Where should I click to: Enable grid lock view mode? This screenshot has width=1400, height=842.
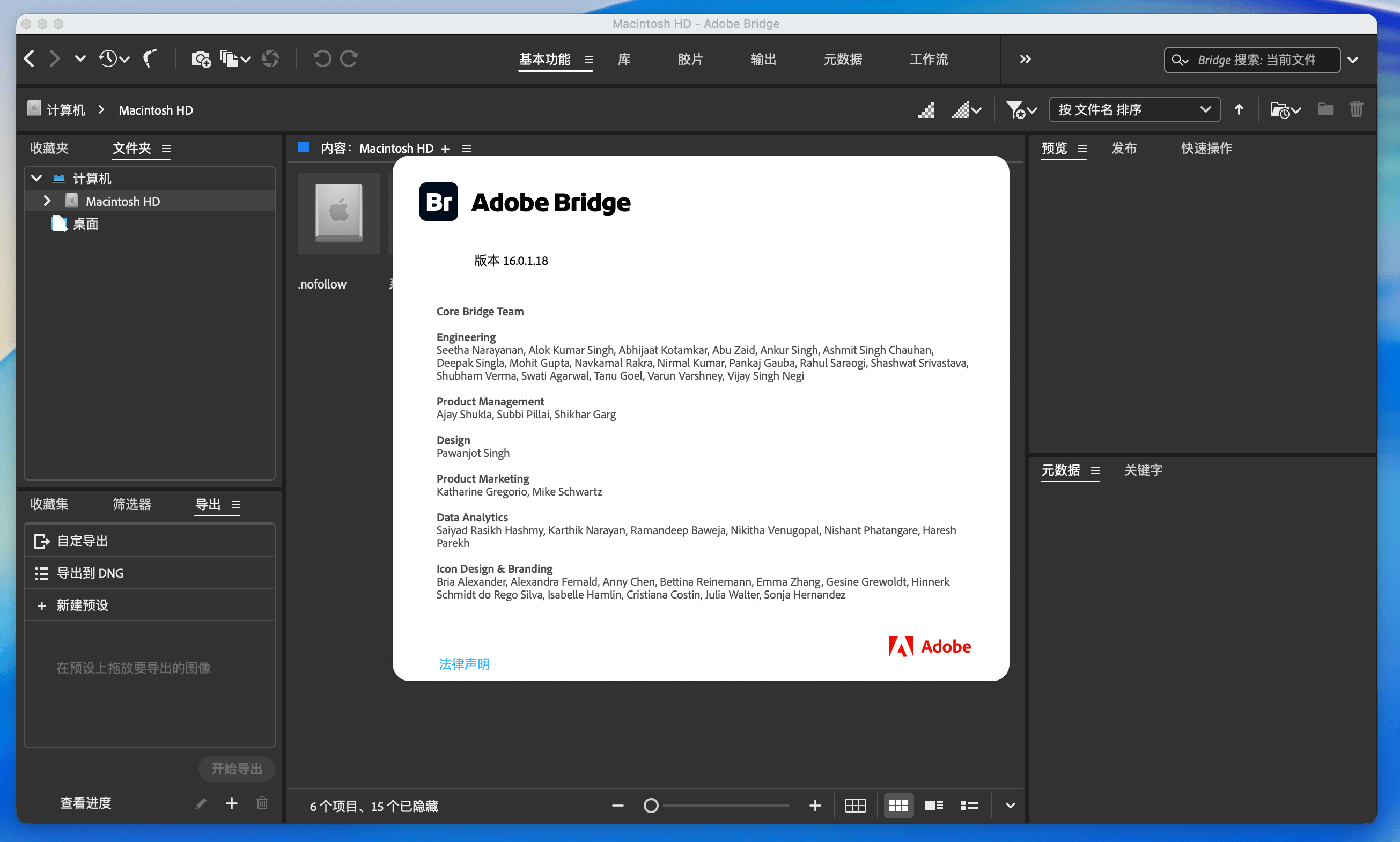(856, 805)
